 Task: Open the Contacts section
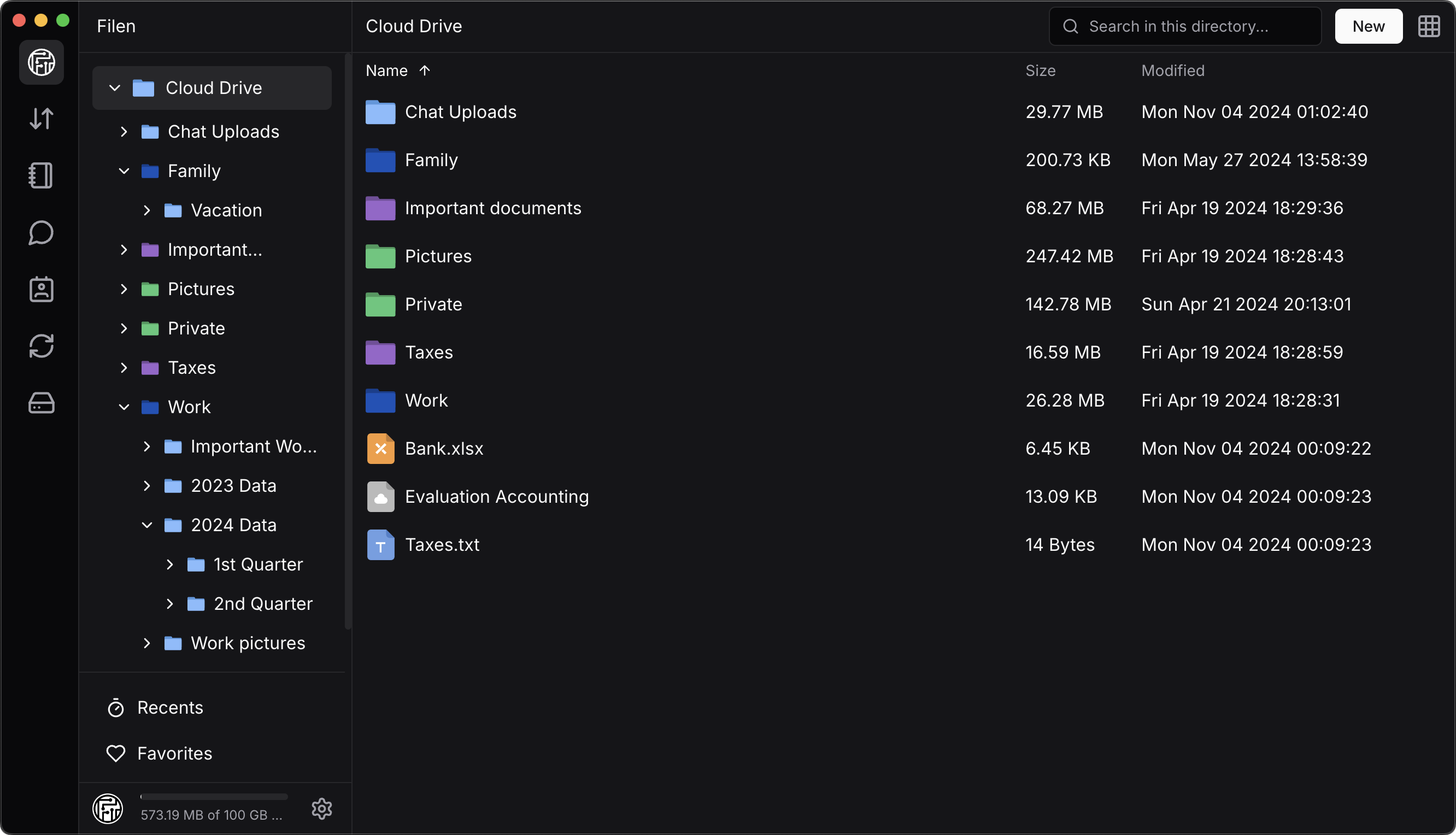[x=40, y=289]
